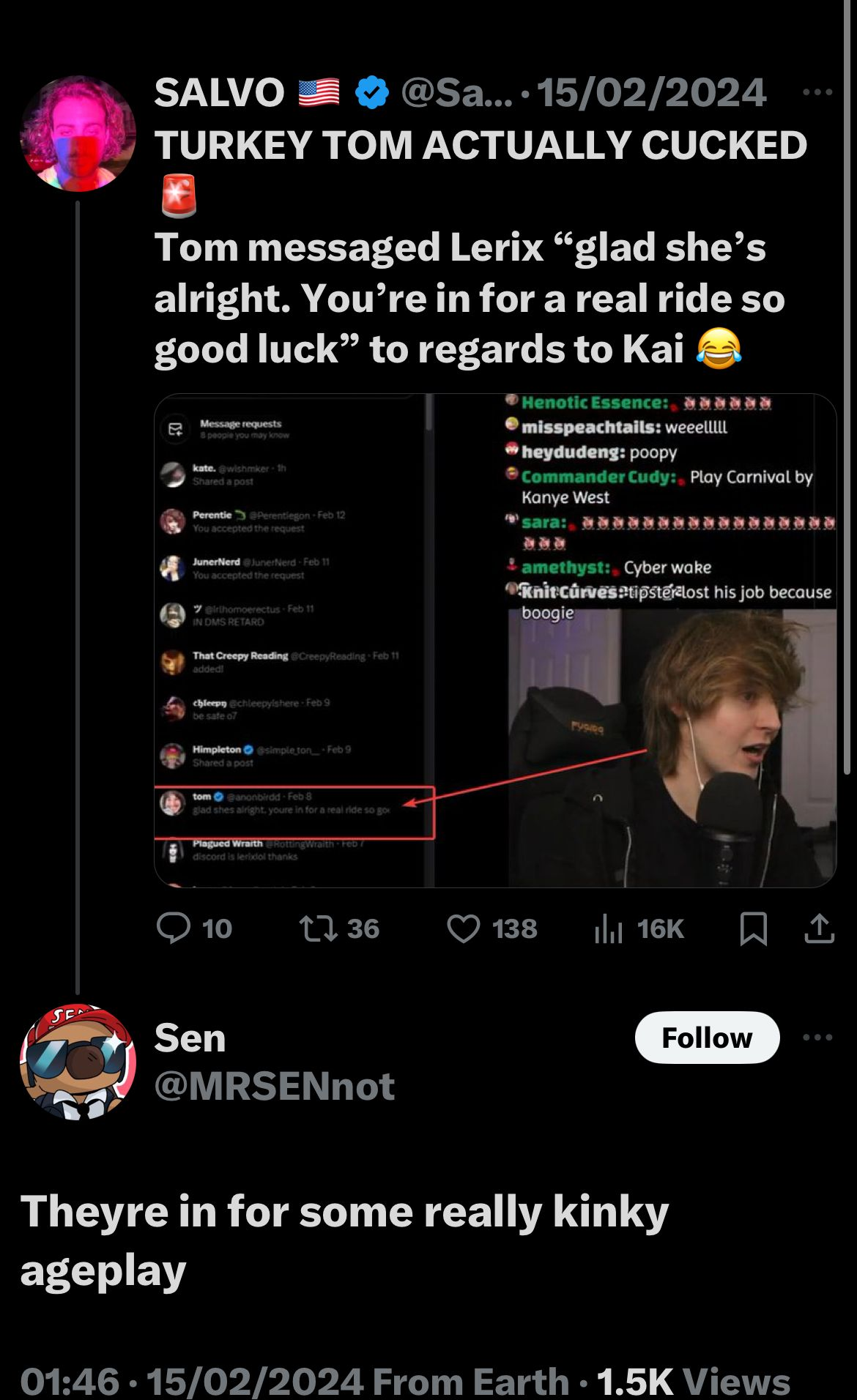857x1400 pixels.
Task: Open the 1.5K Views count
Action: pos(693,1381)
